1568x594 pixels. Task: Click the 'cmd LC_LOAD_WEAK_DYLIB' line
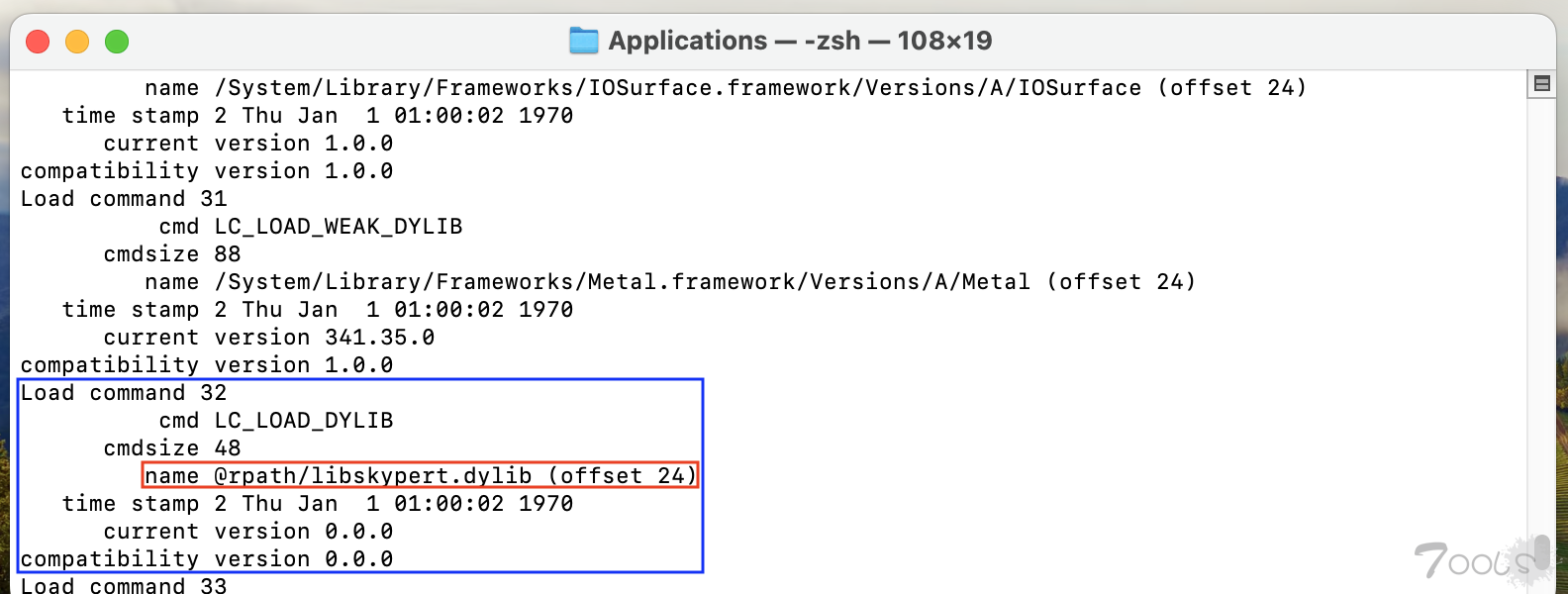(x=311, y=227)
